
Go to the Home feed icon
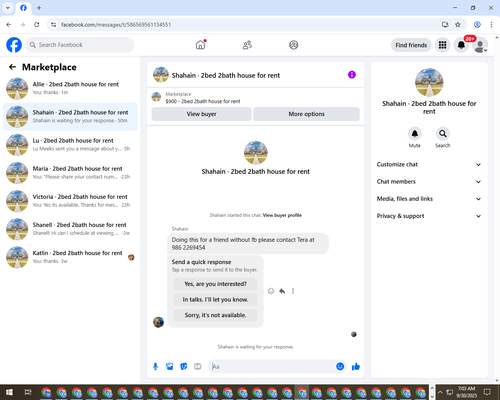pyautogui.click(x=200, y=45)
